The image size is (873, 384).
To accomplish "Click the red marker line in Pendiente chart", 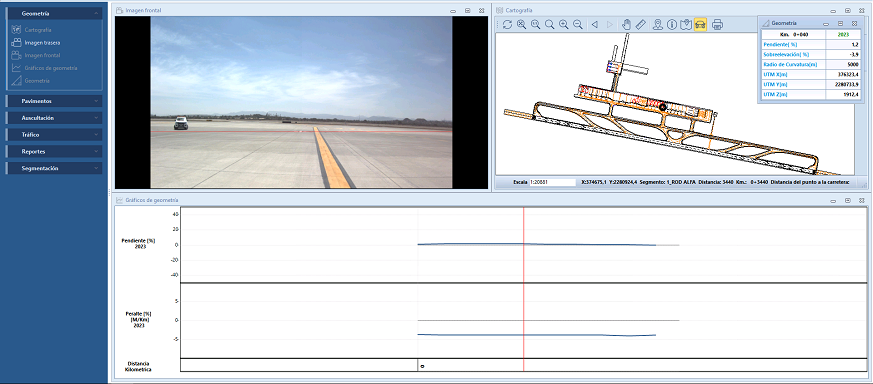I will tap(523, 245).
